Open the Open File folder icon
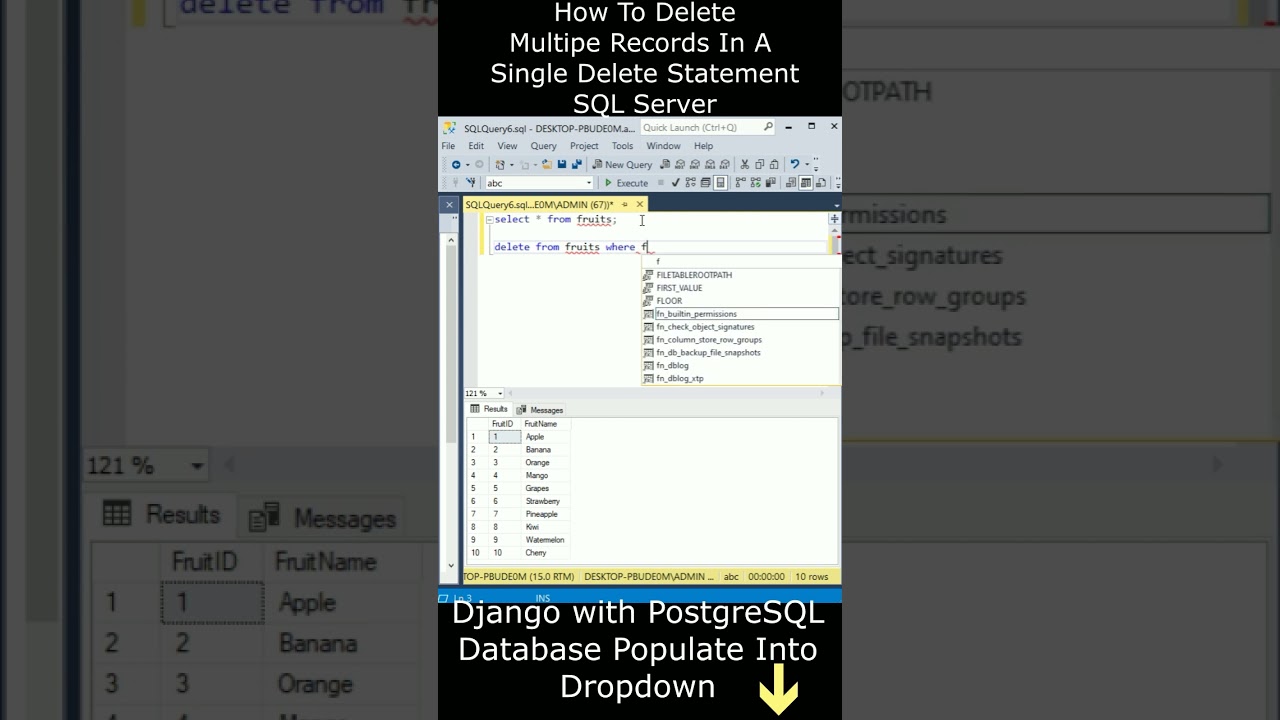Image resolution: width=1280 pixels, height=720 pixels. tap(547, 165)
